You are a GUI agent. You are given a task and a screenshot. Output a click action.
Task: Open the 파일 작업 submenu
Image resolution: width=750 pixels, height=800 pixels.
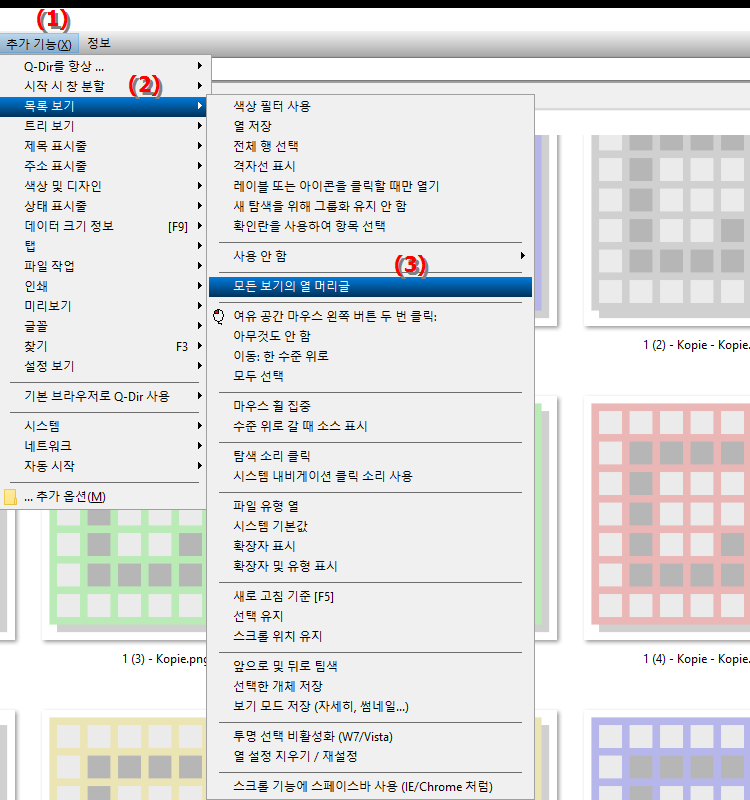[105, 266]
